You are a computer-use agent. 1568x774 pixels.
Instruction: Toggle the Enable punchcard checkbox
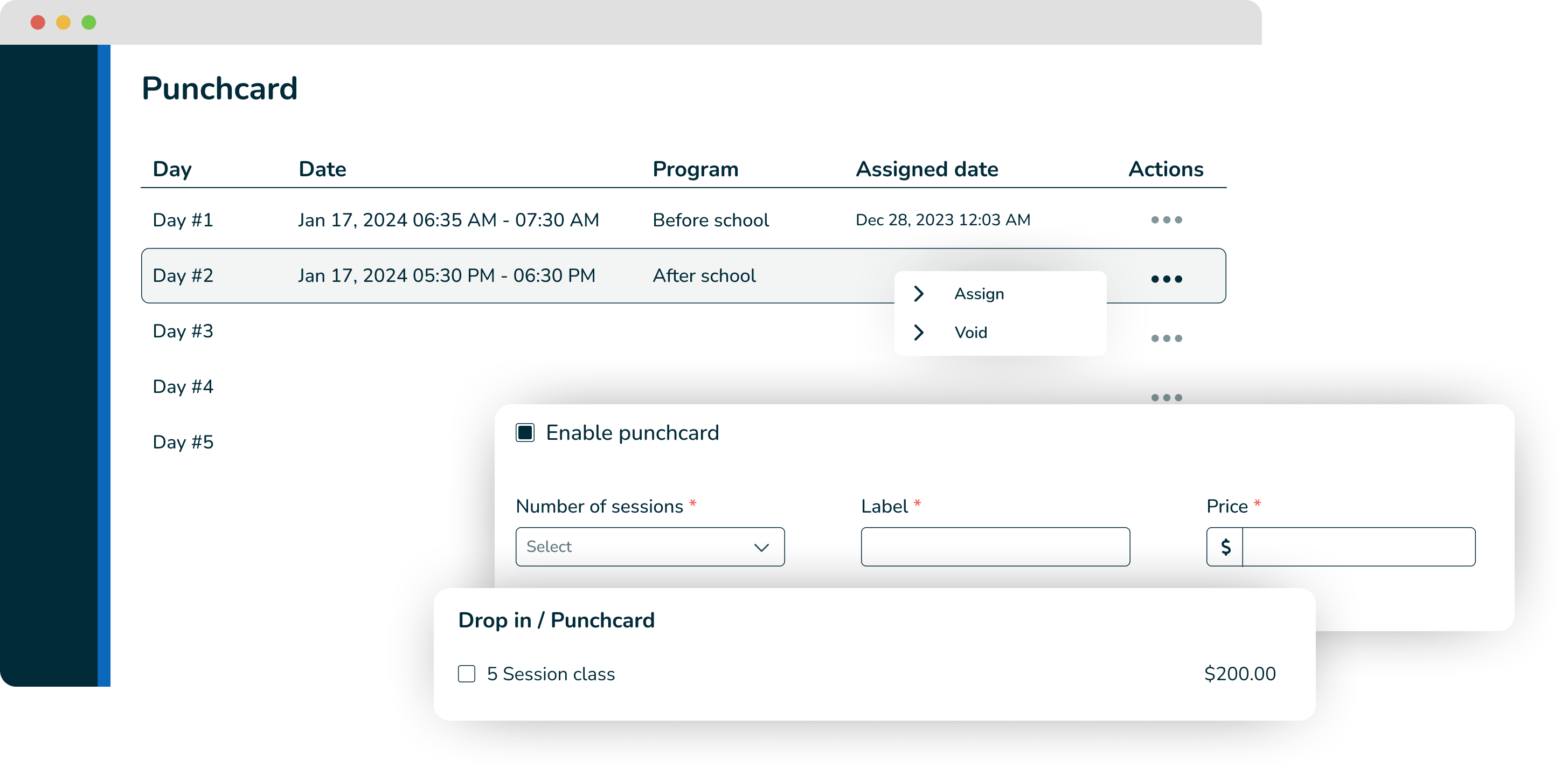tap(525, 432)
